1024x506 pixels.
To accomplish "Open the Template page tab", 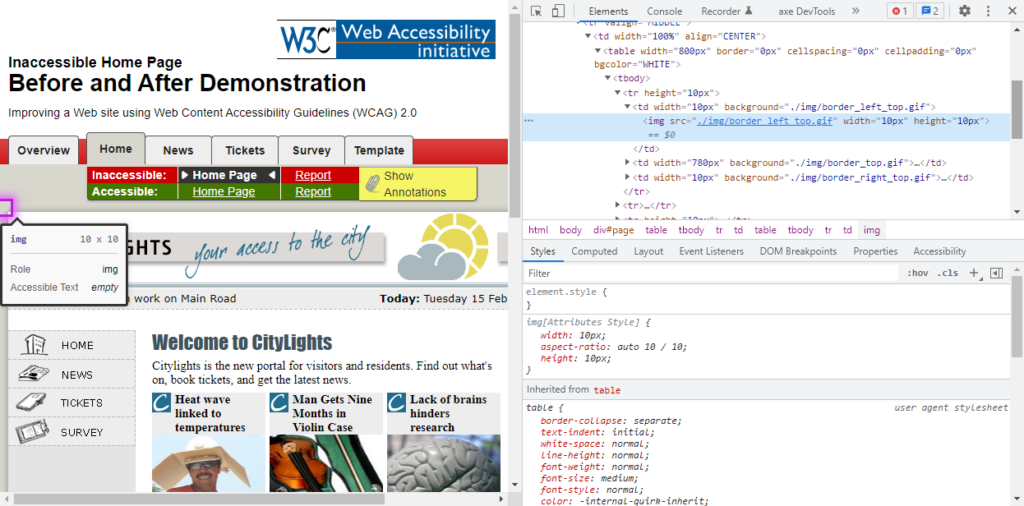I will [x=379, y=150].
